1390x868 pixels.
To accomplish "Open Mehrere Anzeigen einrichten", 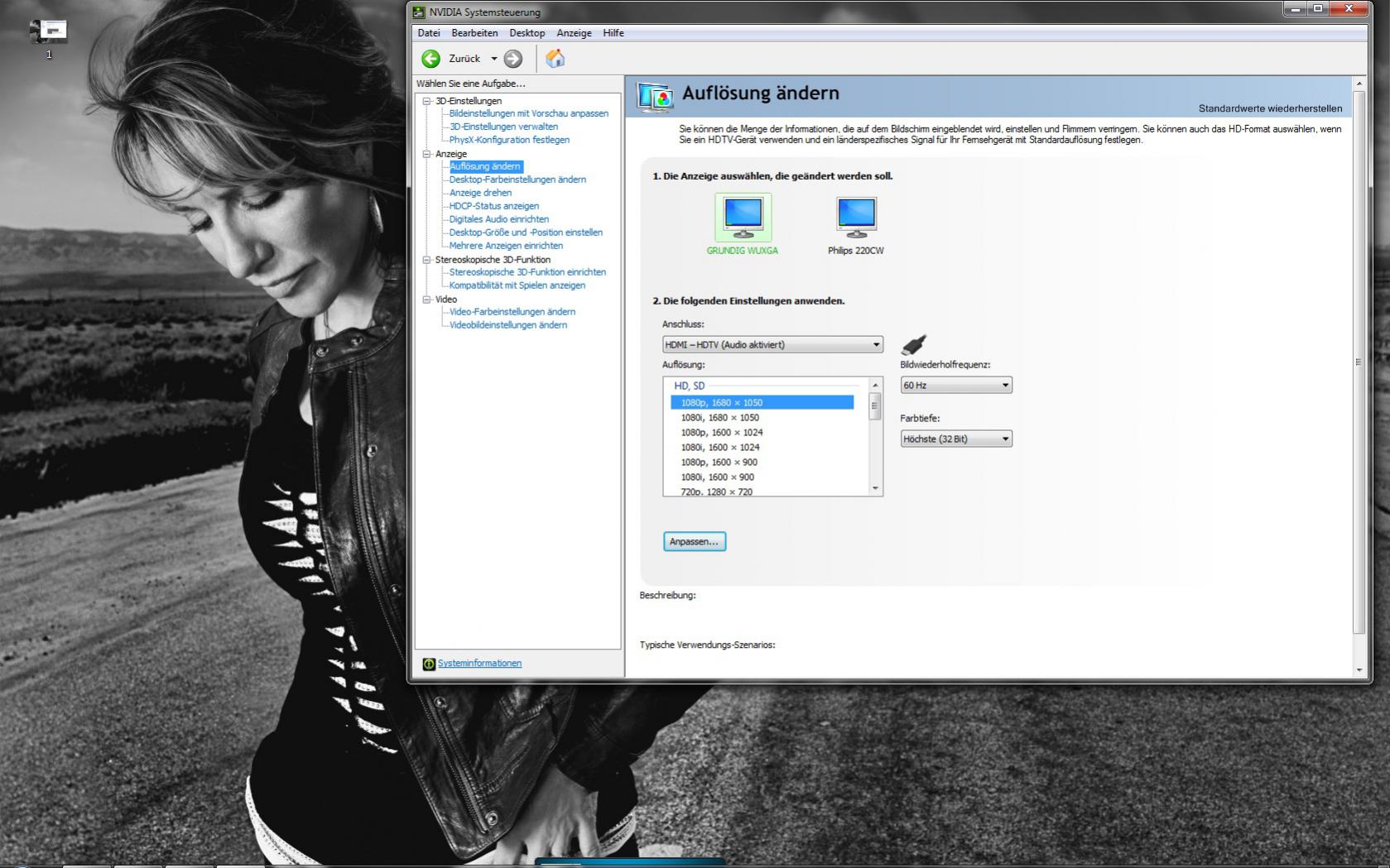I will pyautogui.click(x=506, y=246).
